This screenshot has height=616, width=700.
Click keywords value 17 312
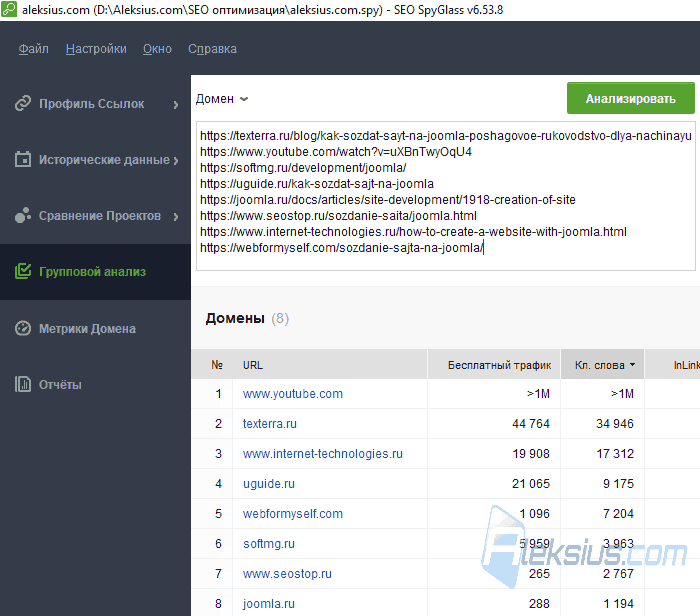615,454
